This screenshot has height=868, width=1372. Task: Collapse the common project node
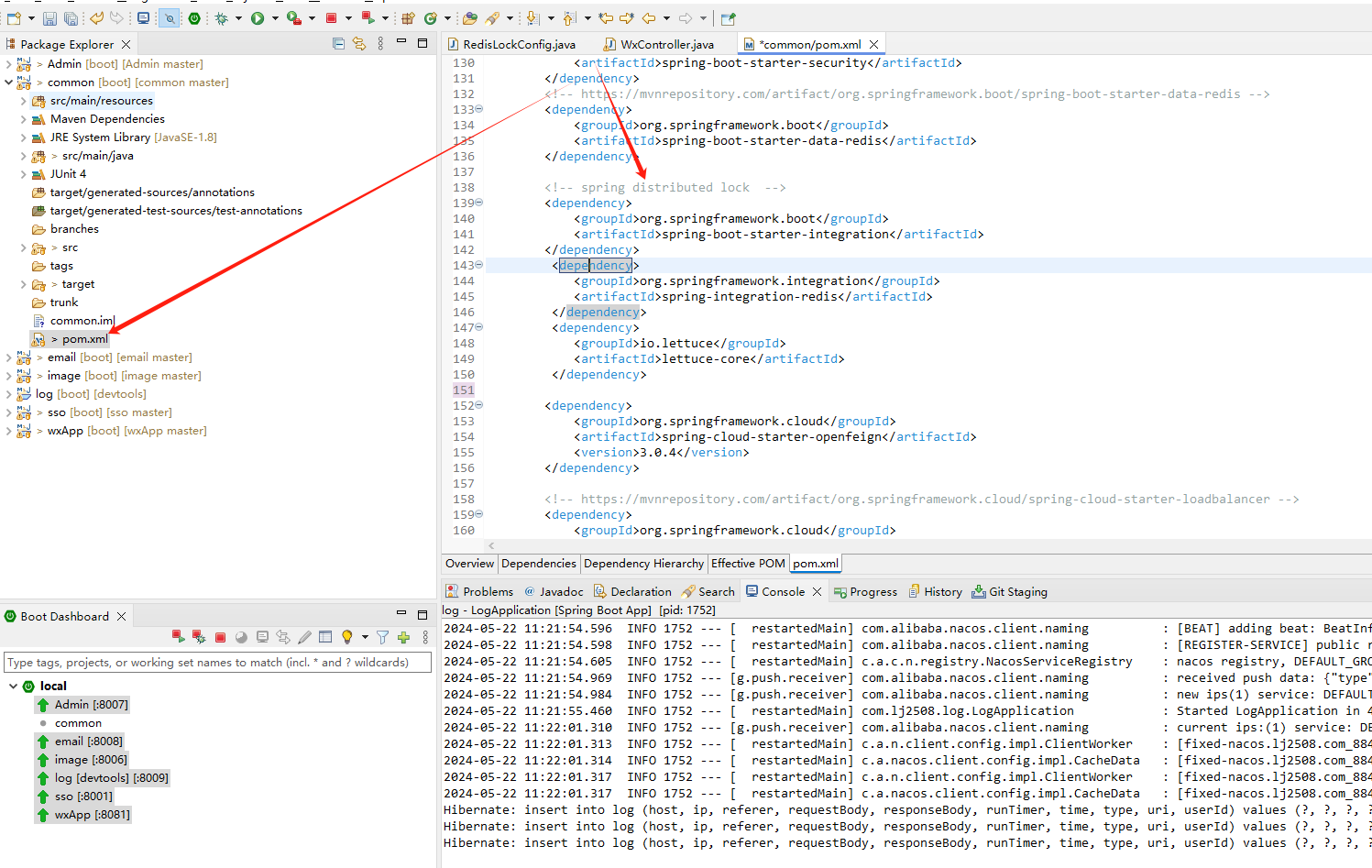[x=9, y=82]
